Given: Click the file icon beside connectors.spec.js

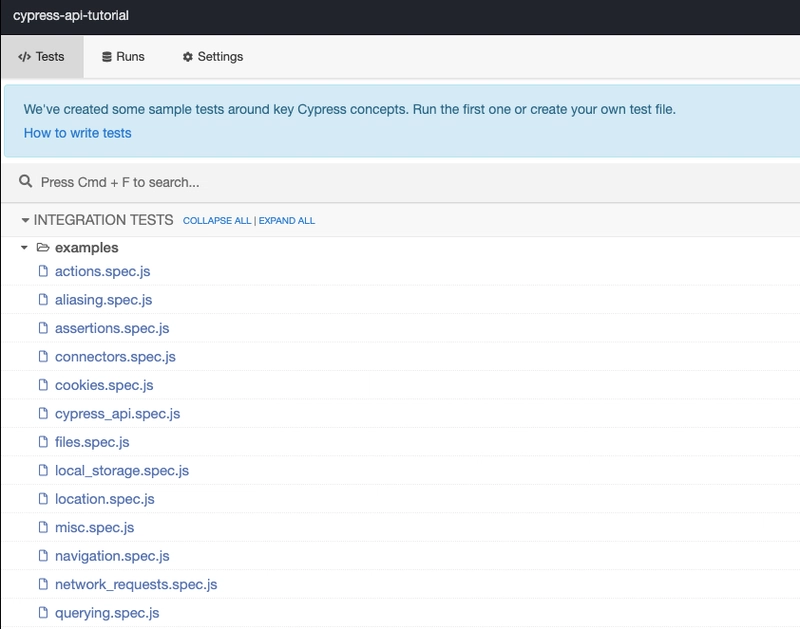Looking at the screenshot, I should [43, 356].
